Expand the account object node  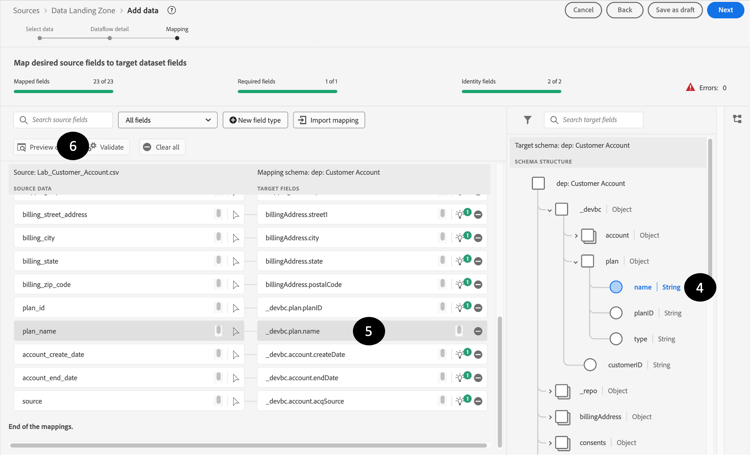click(576, 235)
